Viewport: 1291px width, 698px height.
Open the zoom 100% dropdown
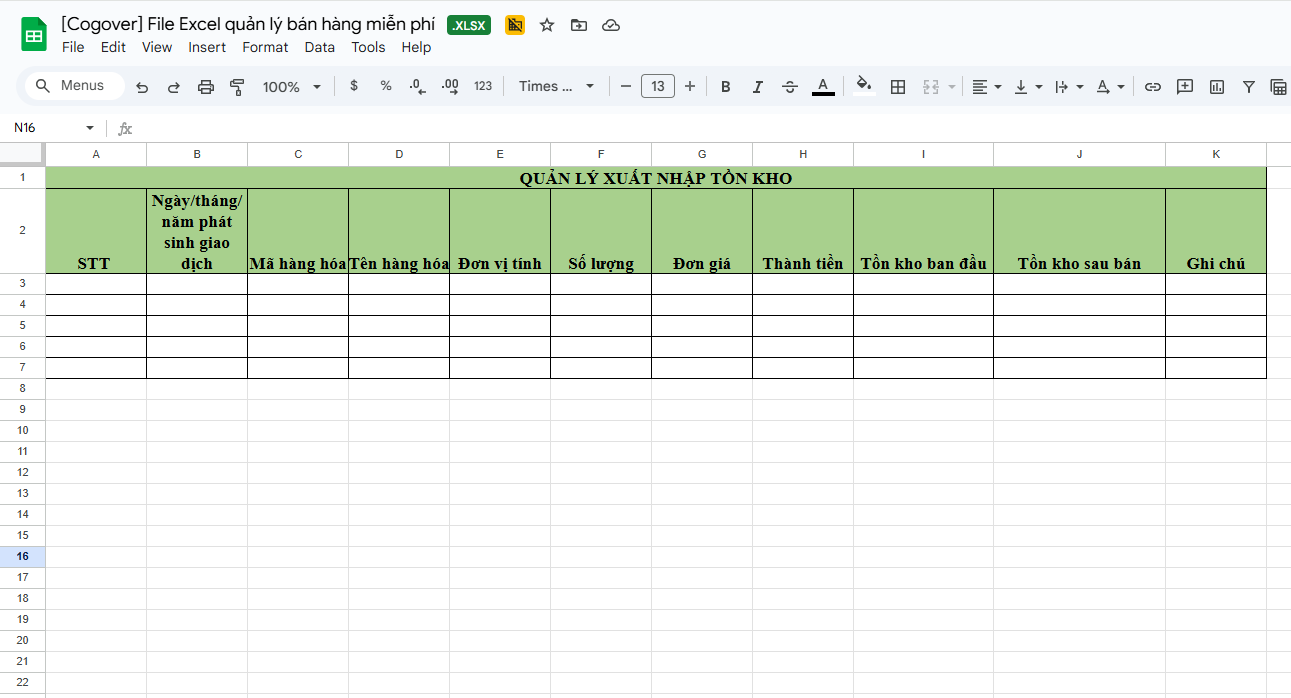pyautogui.click(x=291, y=87)
